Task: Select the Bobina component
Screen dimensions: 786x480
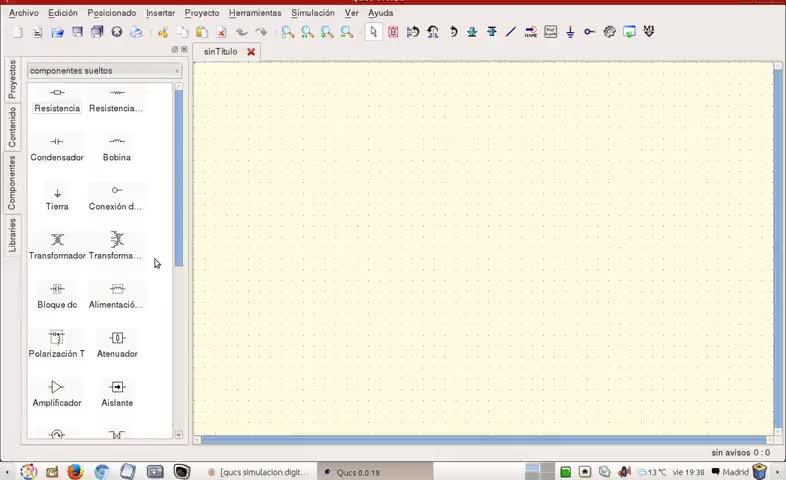Action: (117, 150)
